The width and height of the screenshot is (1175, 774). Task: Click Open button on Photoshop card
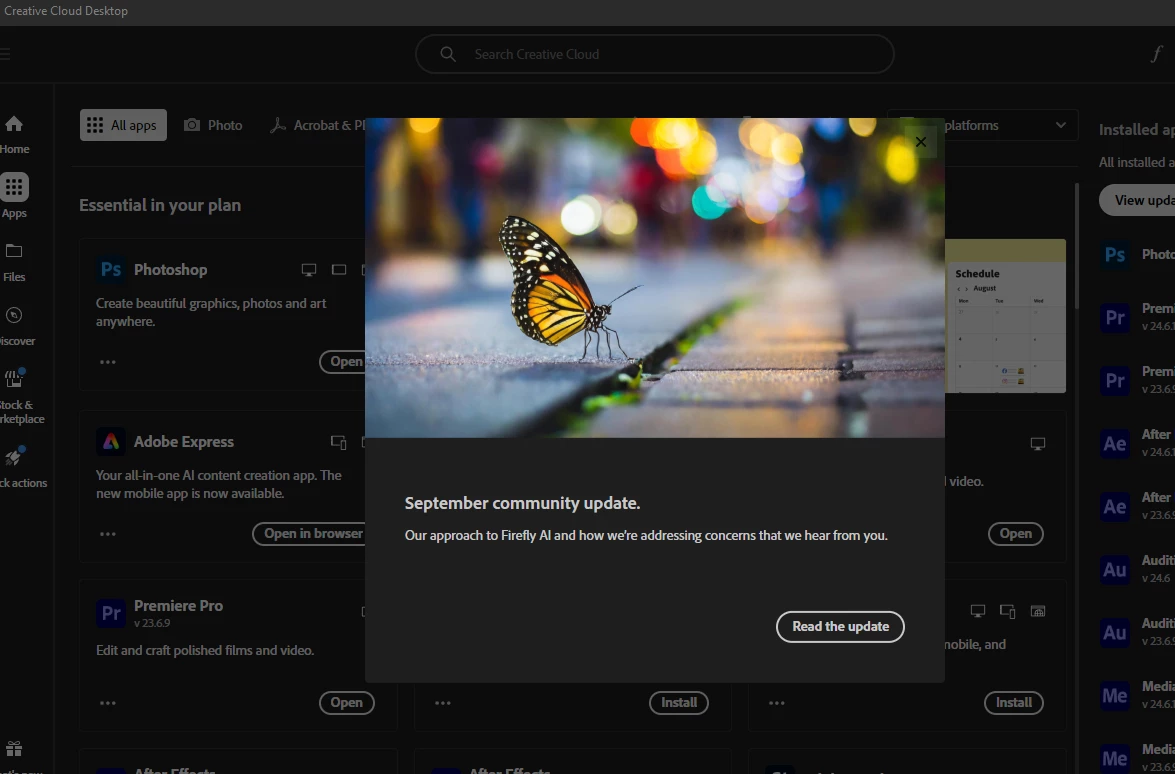click(x=342, y=362)
